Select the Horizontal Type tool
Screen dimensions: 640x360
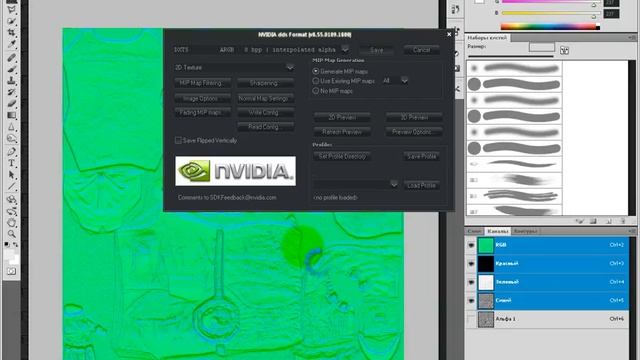pyautogui.click(x=11, y=163)
